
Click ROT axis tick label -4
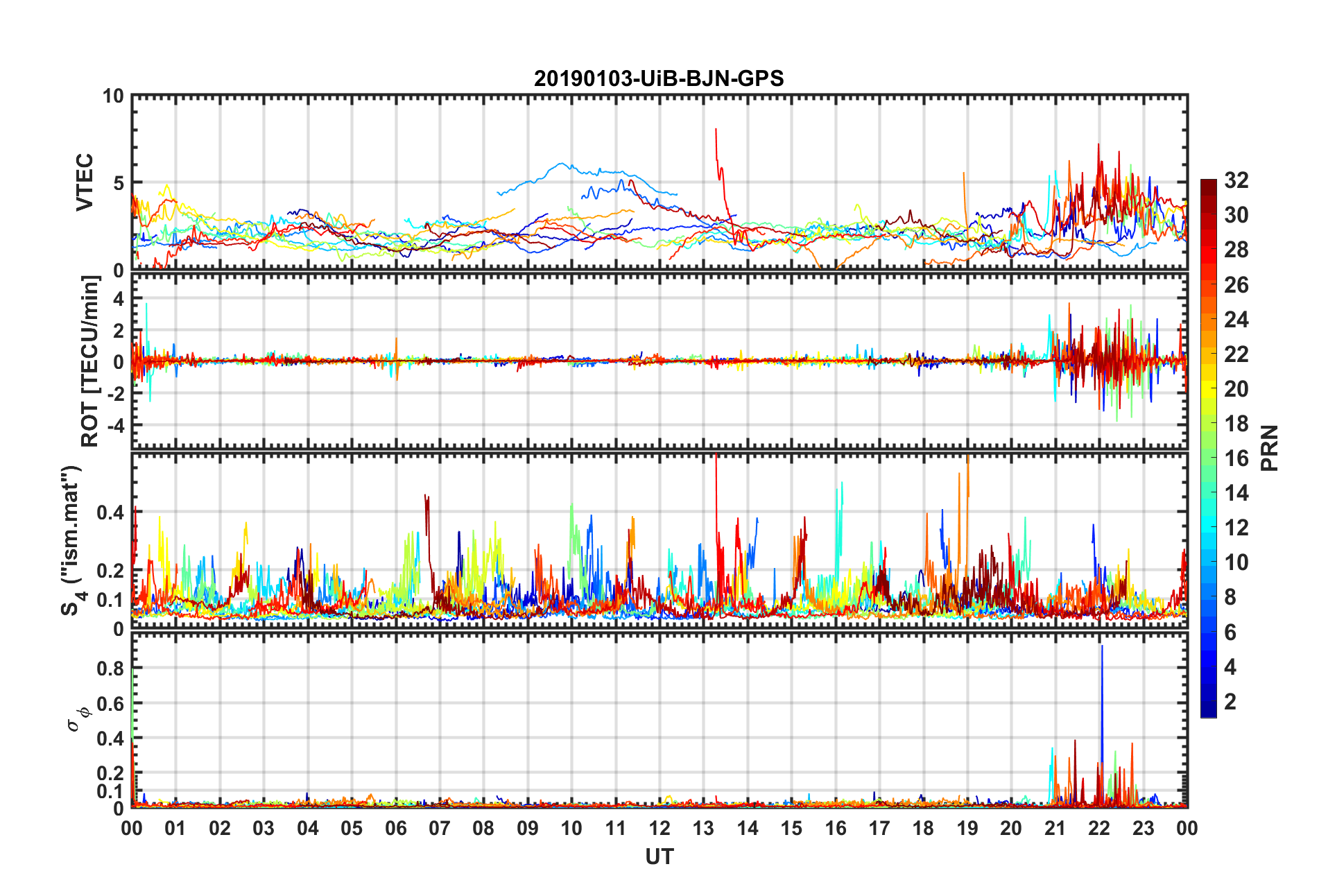pyautogui.click(x=117, y=424)
